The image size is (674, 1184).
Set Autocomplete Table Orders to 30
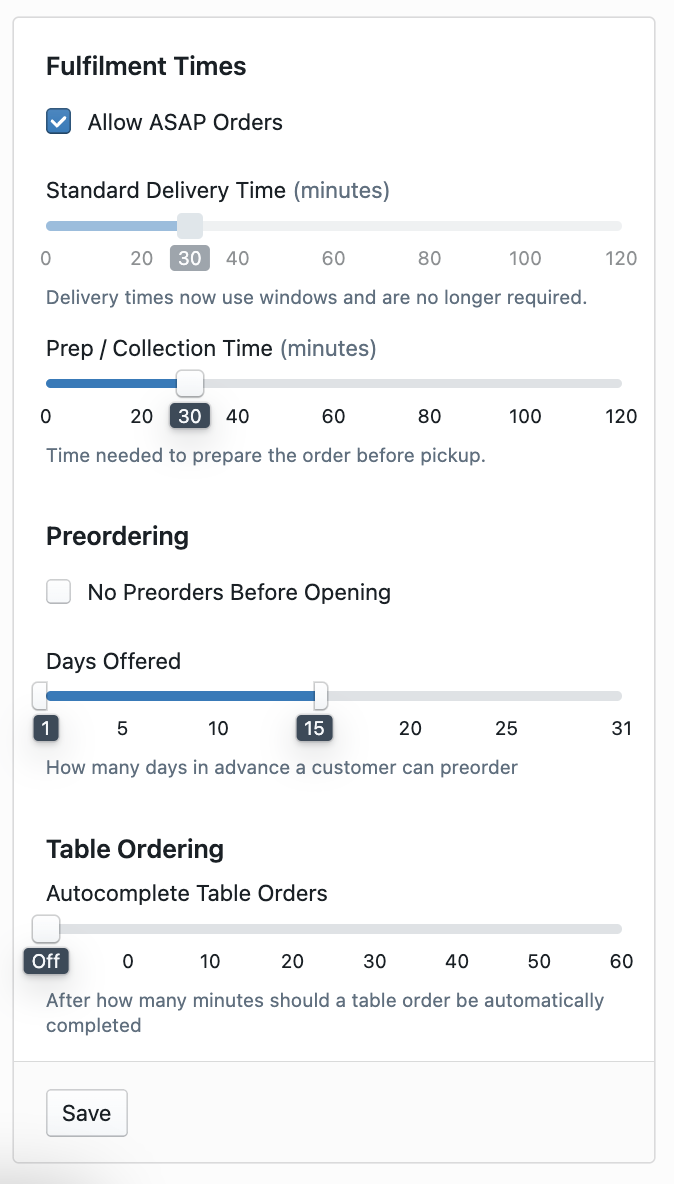click(x=375, y=929)
